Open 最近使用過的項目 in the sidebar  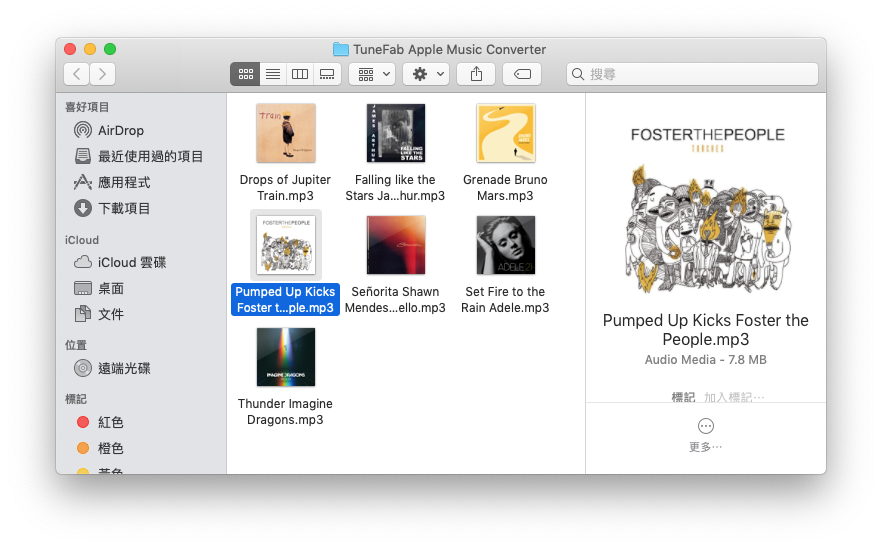click(138, 156)
